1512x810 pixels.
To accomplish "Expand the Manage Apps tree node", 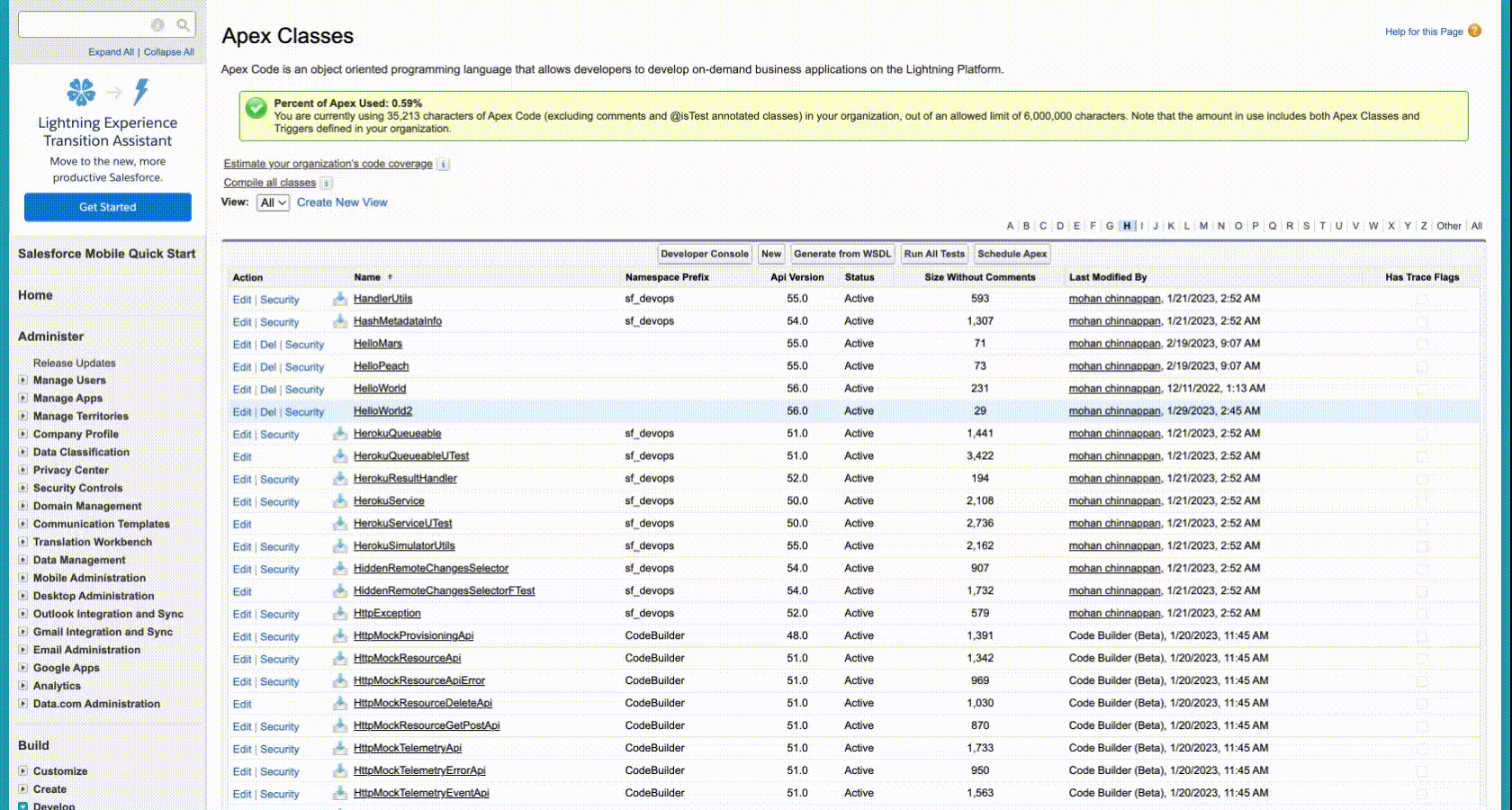I will coord(23,398).
